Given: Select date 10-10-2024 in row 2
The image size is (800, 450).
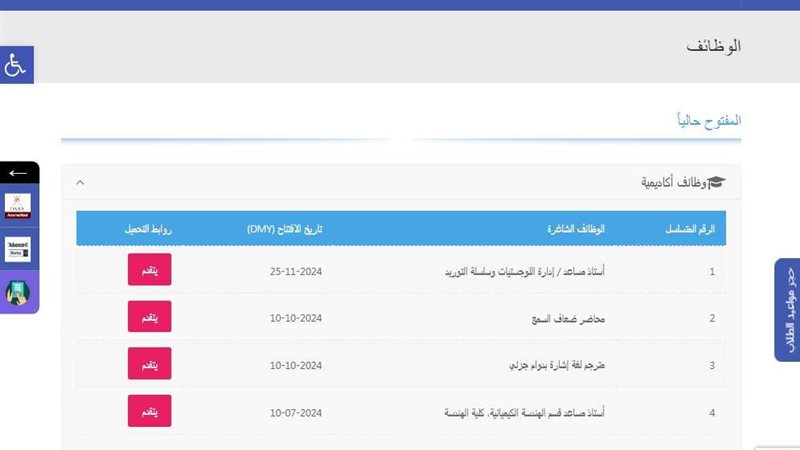Looking at the screenshot, I should (x=296, y=318).
